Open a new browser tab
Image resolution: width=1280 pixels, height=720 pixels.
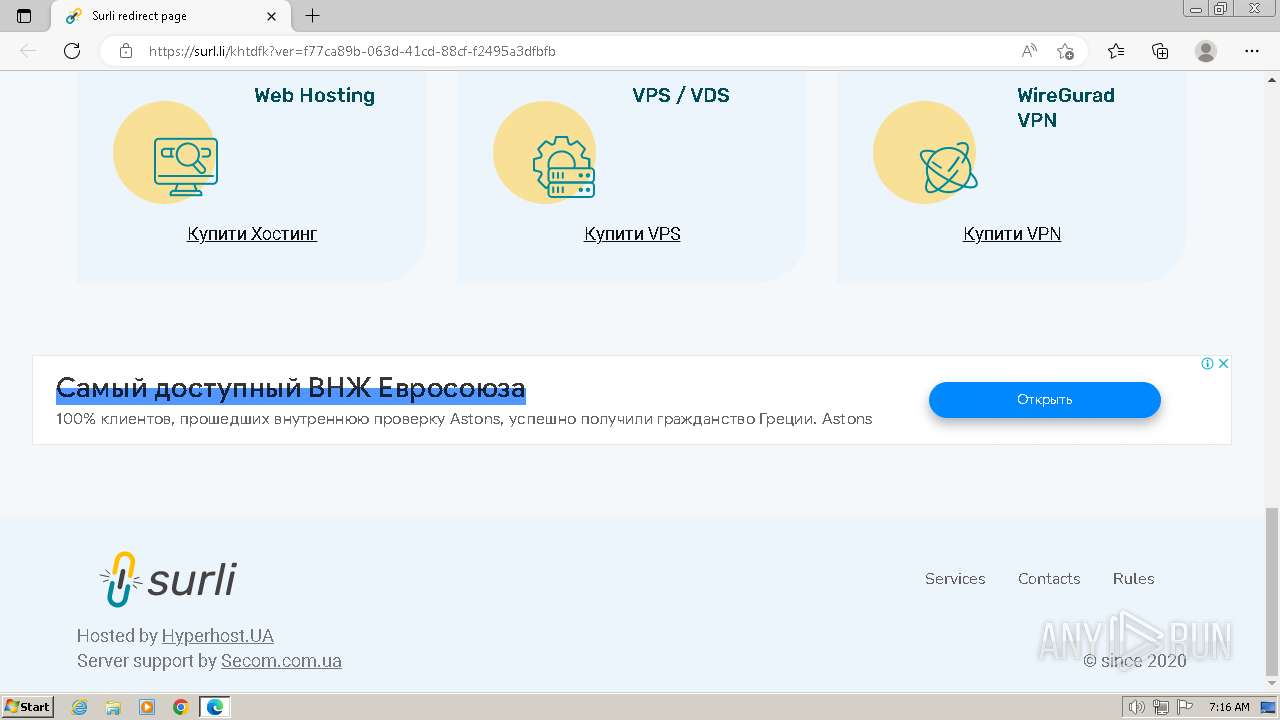tap(312, 16)
